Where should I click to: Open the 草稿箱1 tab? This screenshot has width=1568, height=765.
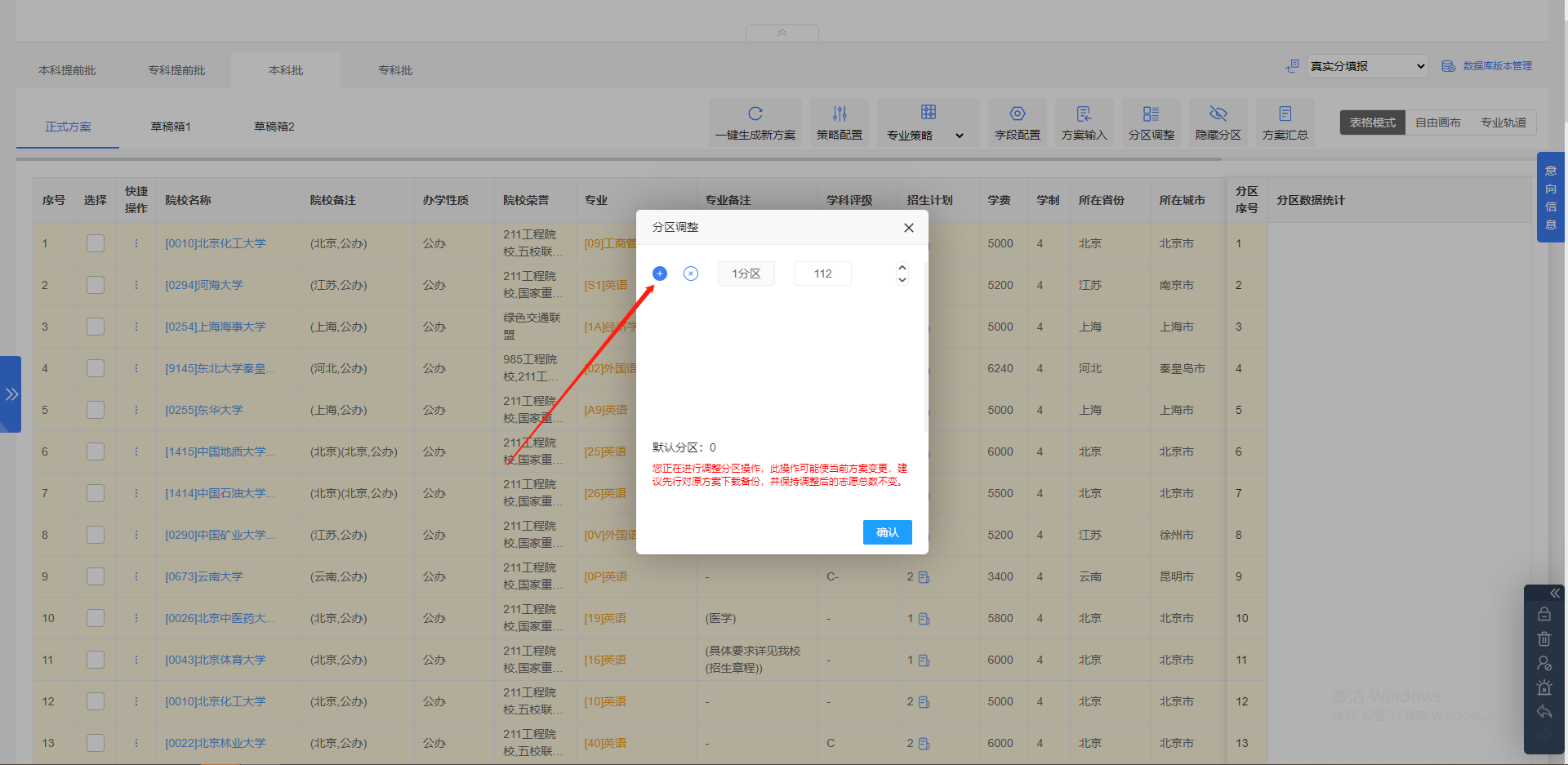[171, 127]
